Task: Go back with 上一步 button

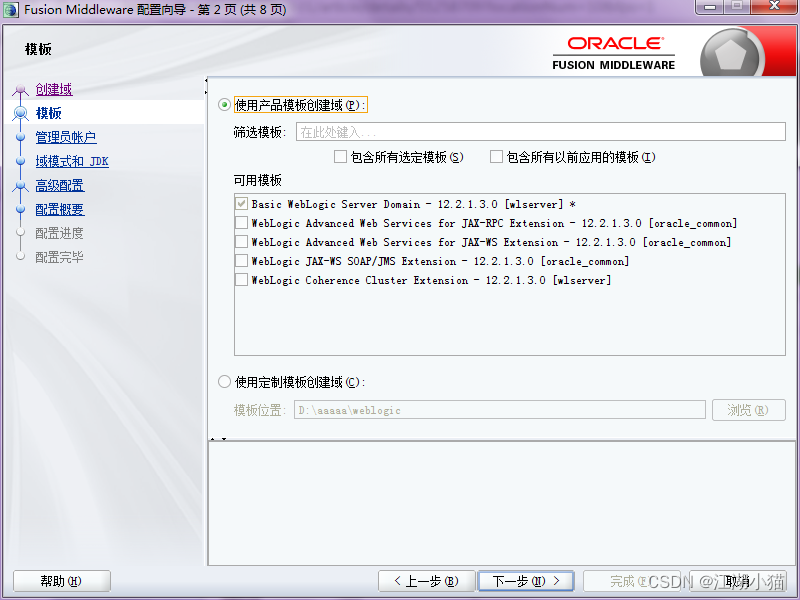Action: (x=427, y=581)
